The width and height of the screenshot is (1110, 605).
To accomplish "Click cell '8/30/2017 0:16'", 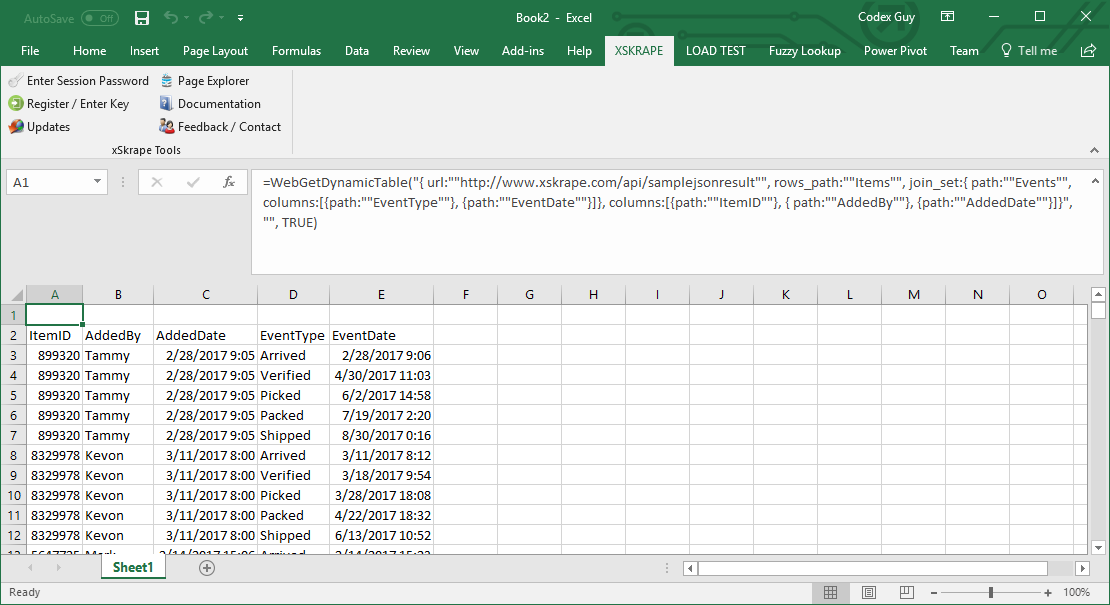I will point(381,435).
